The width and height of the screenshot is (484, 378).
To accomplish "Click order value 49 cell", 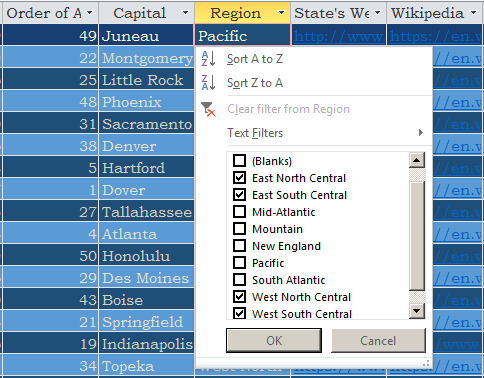I will tap(50, 35).
